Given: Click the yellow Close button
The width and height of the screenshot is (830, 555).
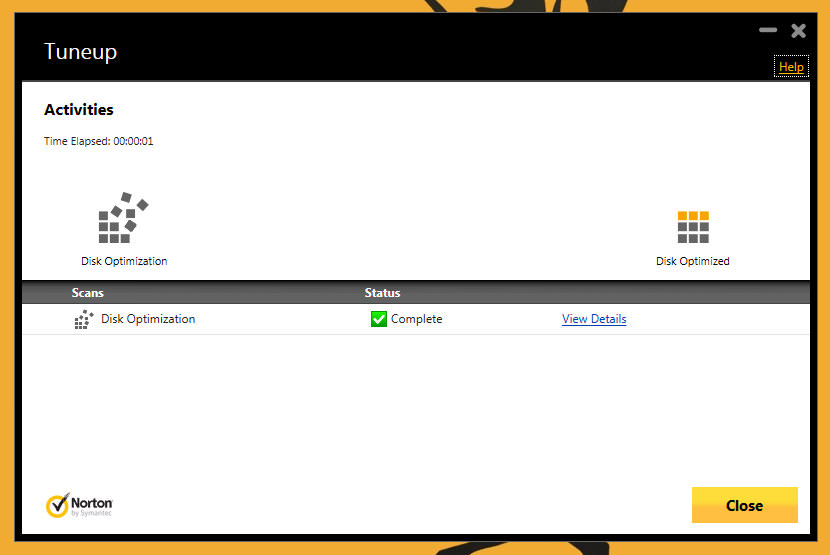Looking at the screenshot, I should pos(744,505).
